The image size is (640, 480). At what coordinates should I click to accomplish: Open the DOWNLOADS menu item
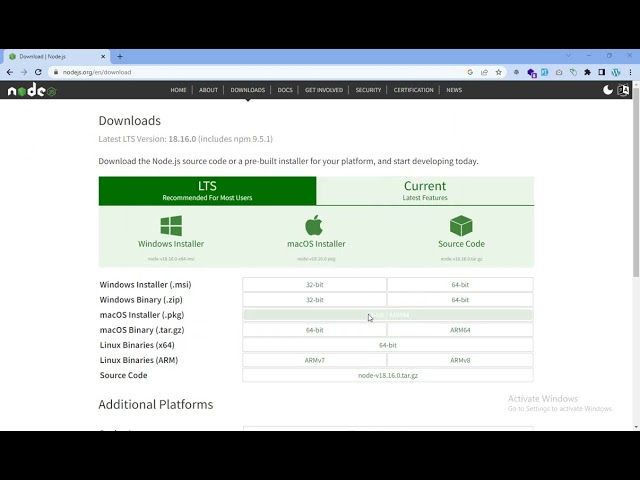(x=248, y=90)
